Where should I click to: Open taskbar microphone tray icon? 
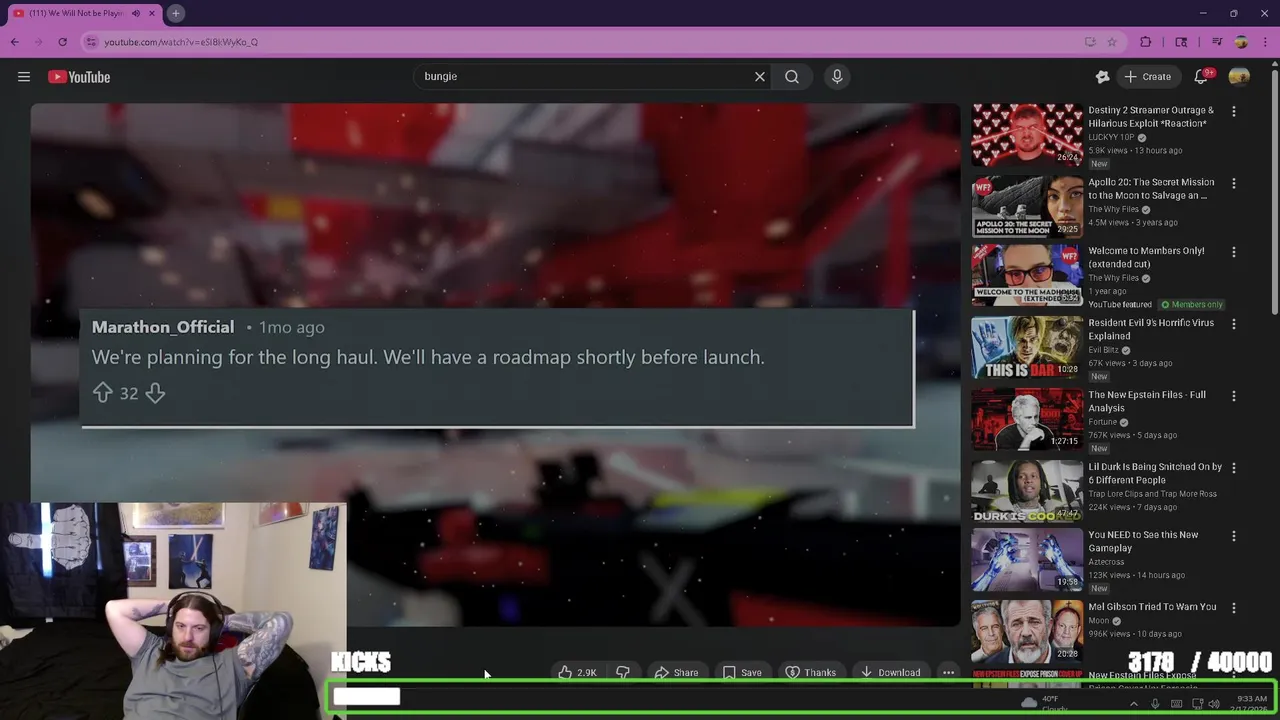click(1155, 704)
